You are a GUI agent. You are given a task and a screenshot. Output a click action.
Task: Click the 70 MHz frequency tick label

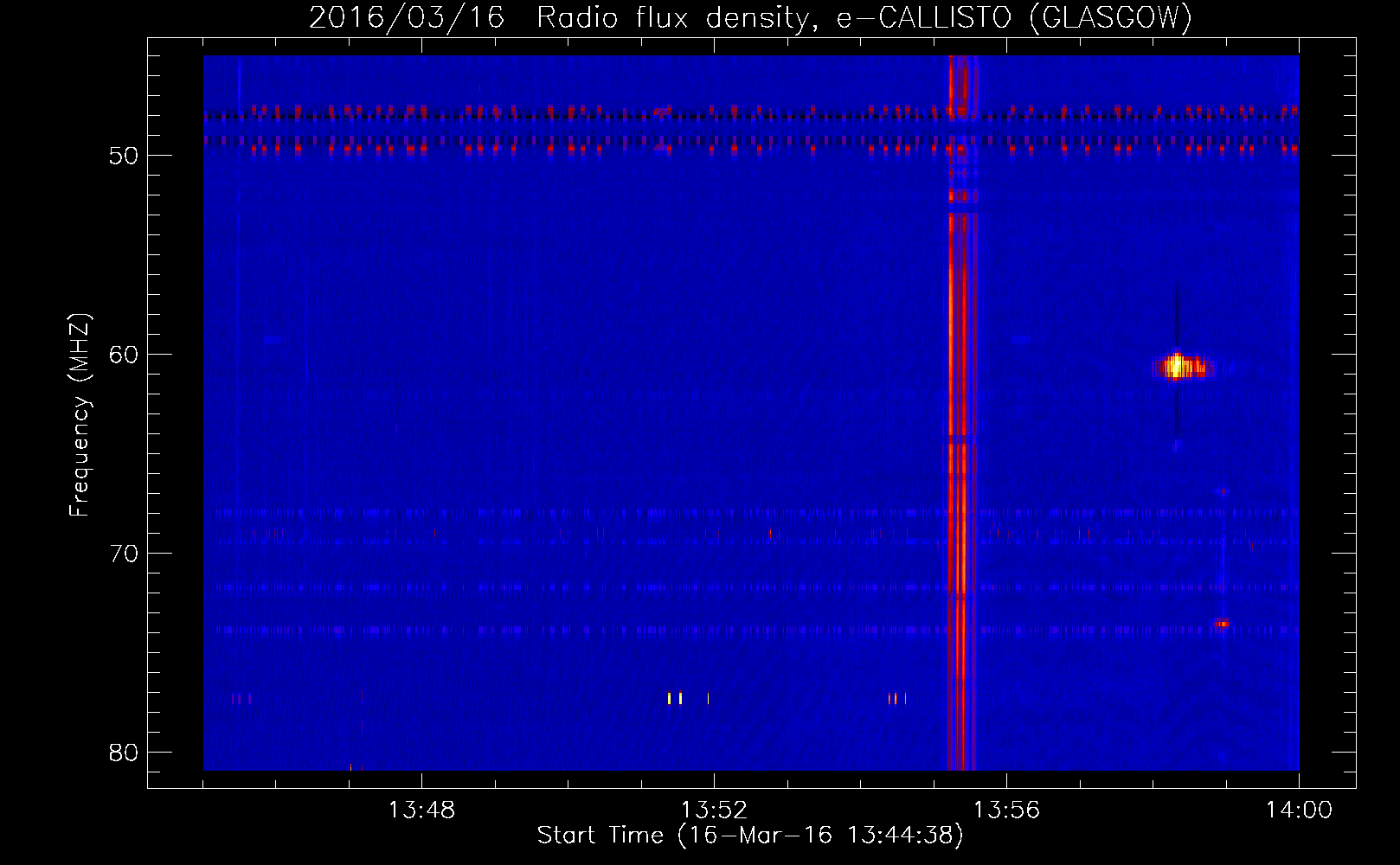tap(124, 554)
